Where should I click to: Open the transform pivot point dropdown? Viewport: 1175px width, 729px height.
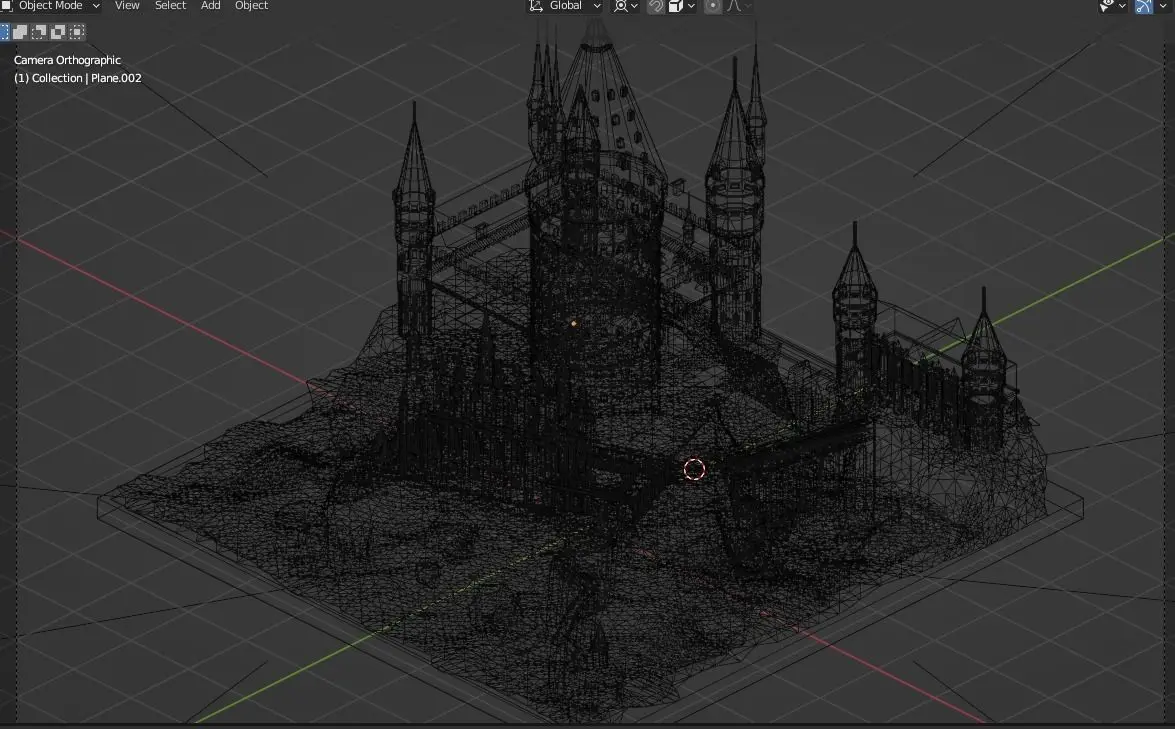(626, 6)
